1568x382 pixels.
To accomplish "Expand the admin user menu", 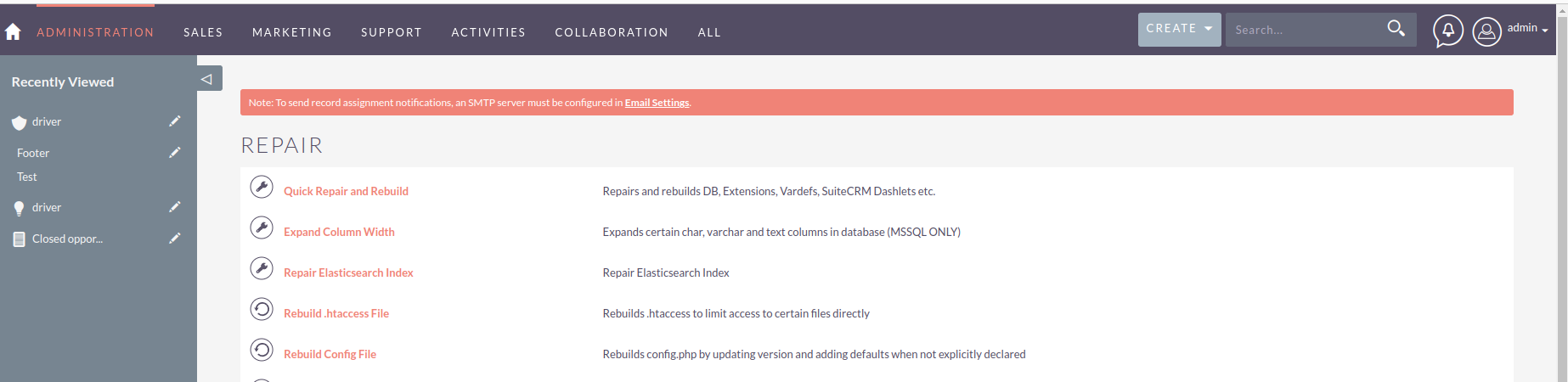I will tap(1527, 28).
